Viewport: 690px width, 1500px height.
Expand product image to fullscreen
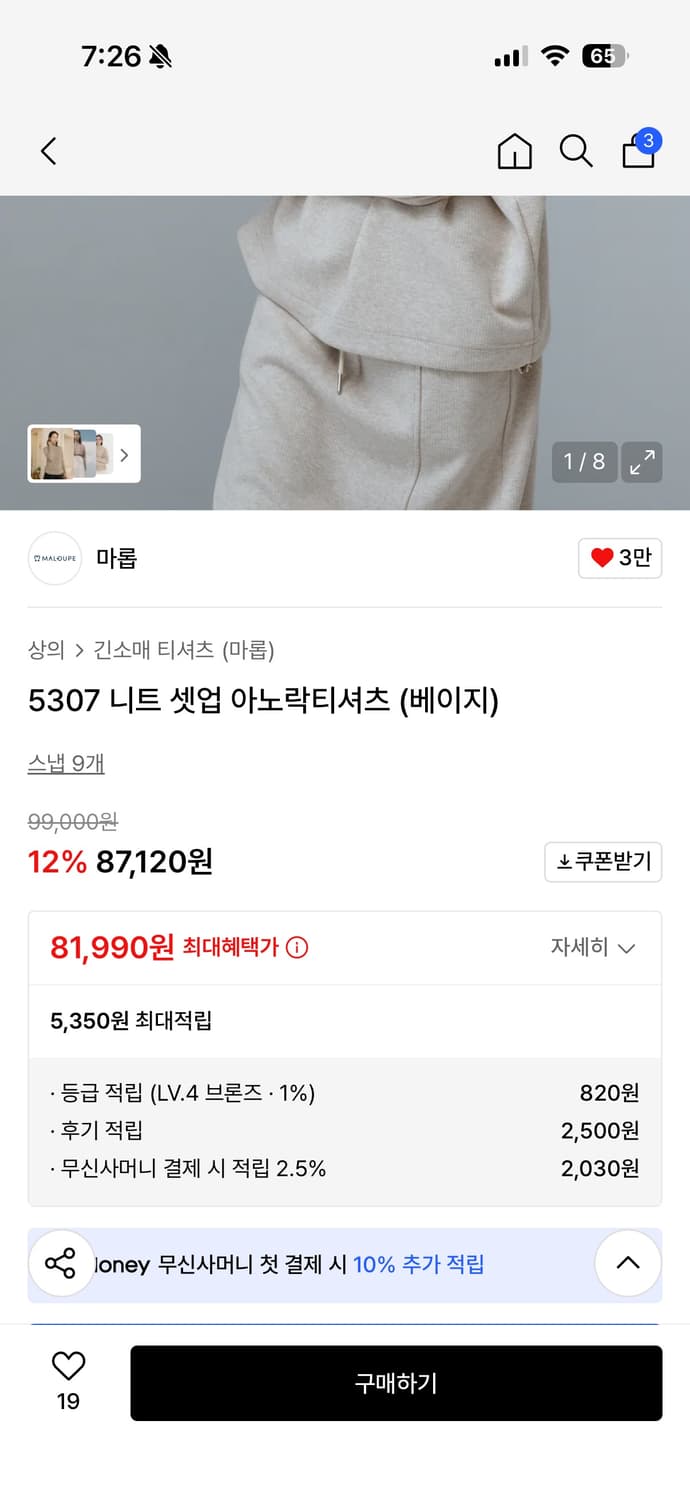pyautogui.click(x=642, y=462)
